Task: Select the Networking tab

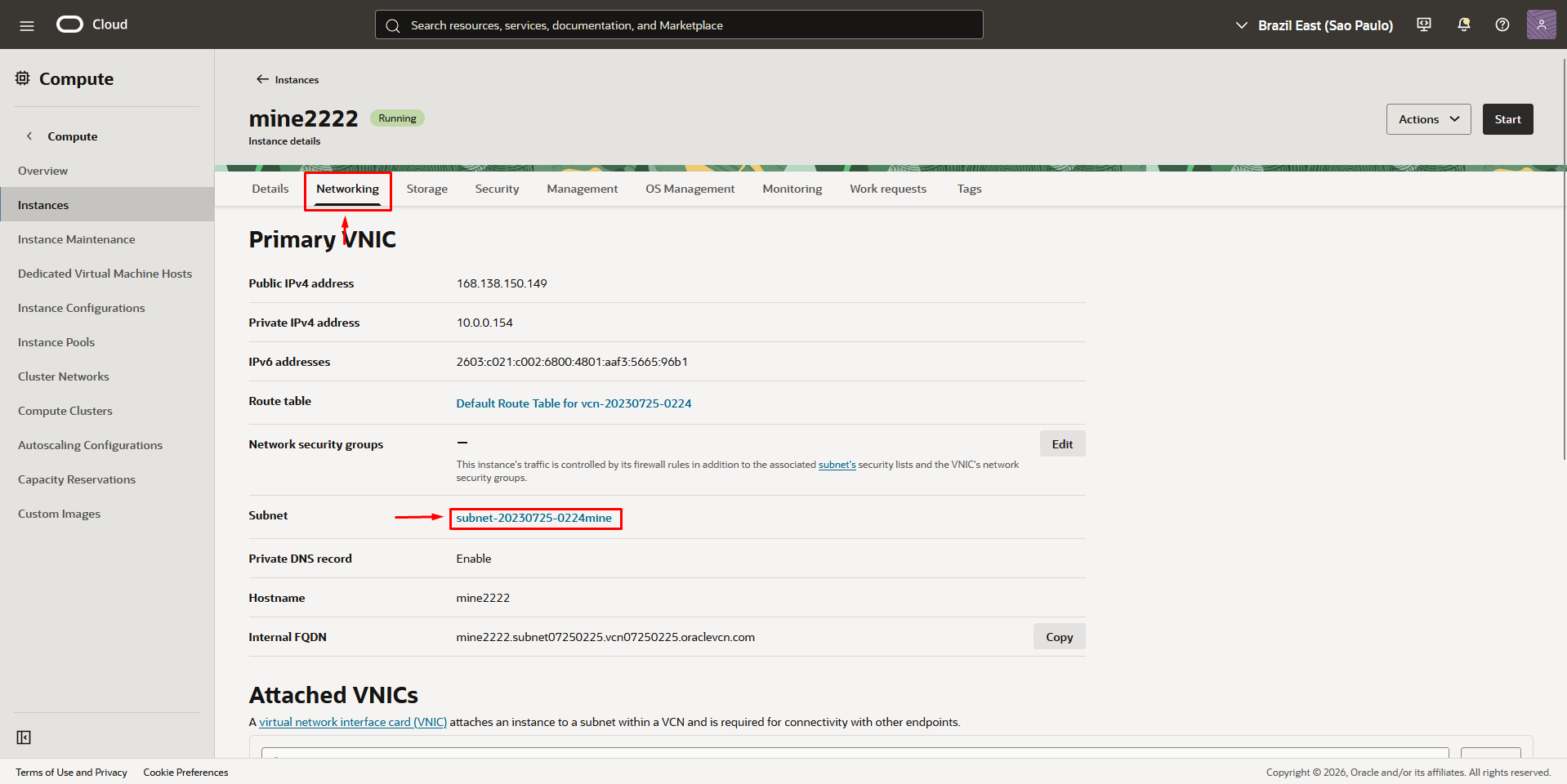Action: click(348, 189)
